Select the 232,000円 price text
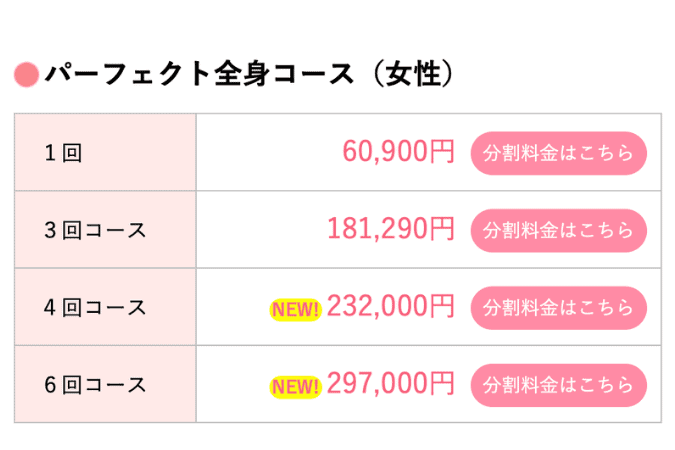 pos(391,306)
